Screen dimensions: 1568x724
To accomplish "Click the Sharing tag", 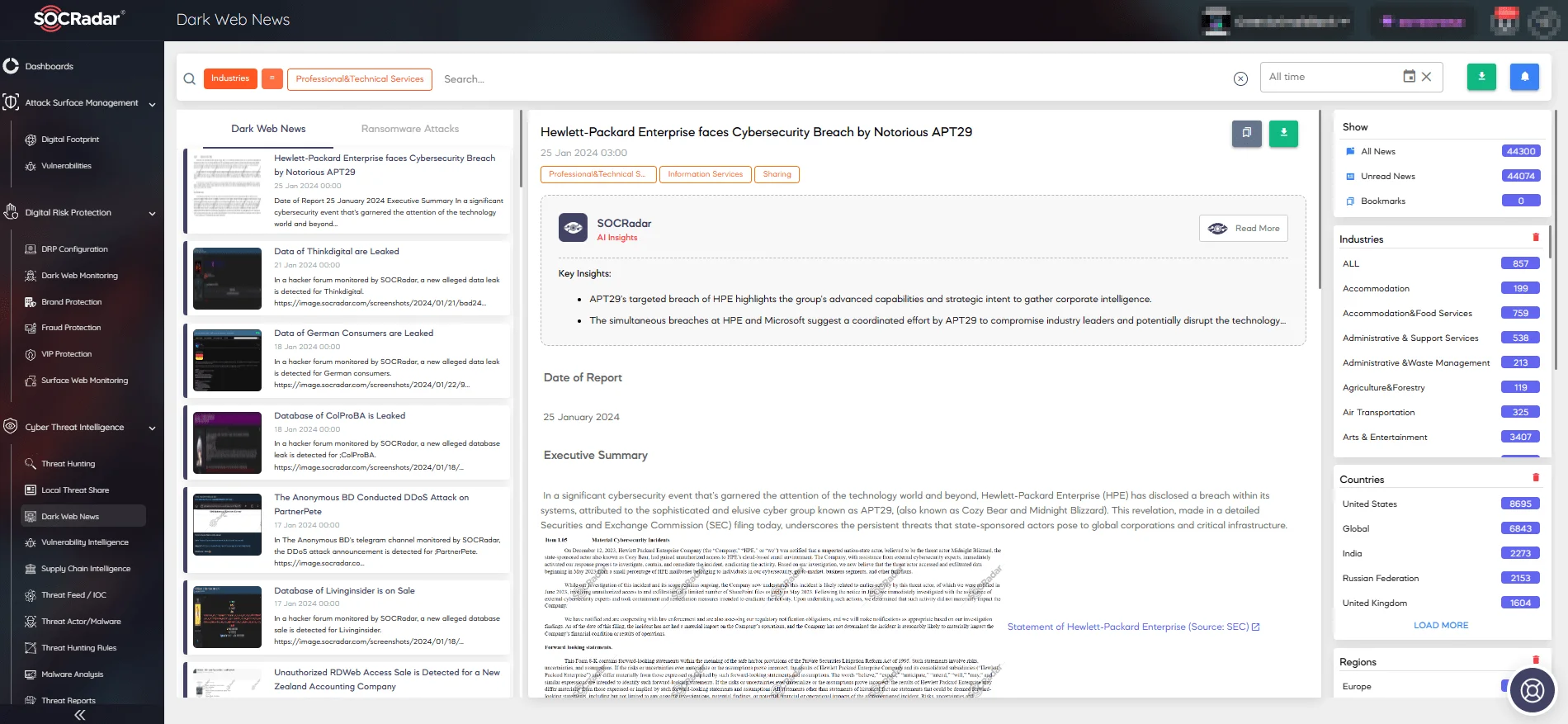I will (777, 174).
